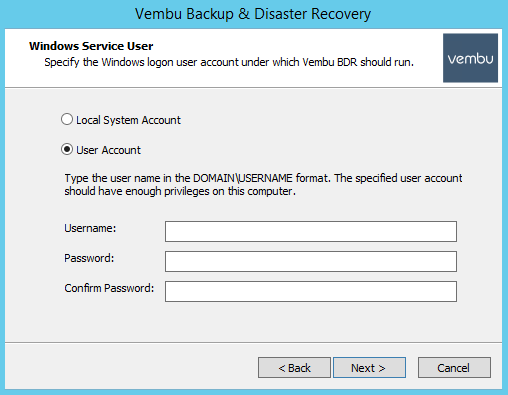Click the "User Account" label text

coord(108,150)
